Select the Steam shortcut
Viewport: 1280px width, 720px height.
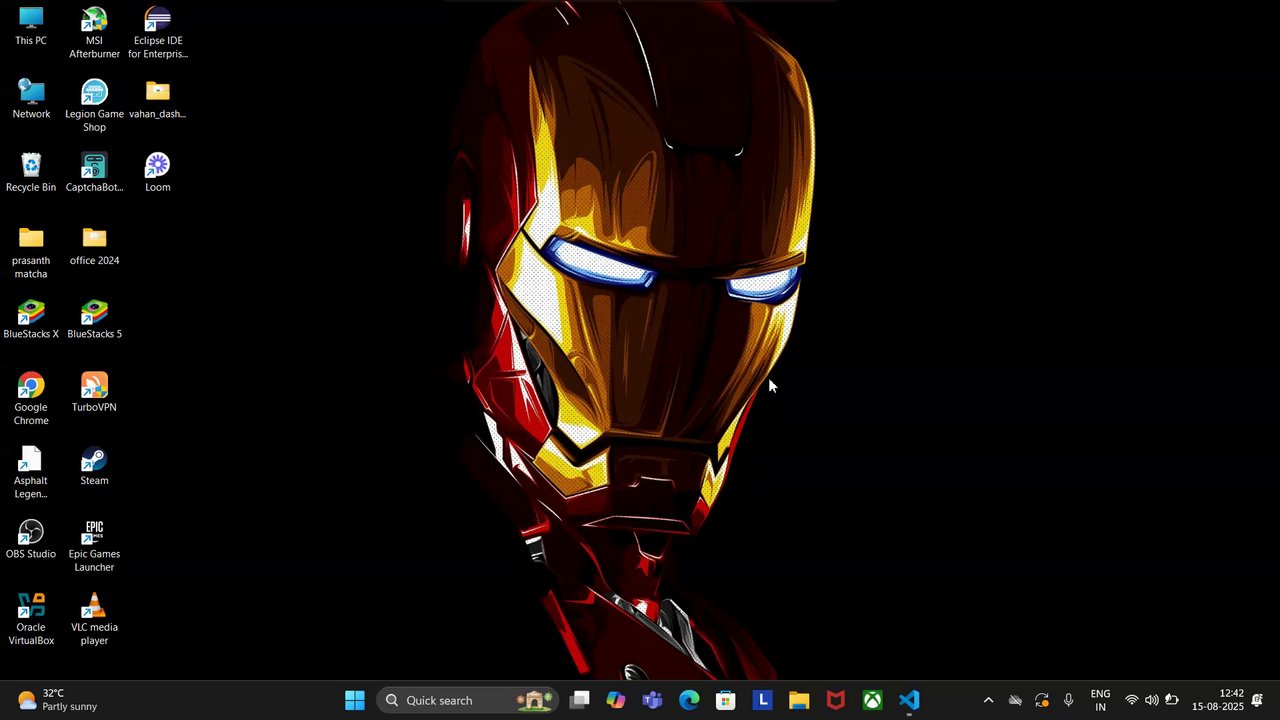tap(94, 466)
